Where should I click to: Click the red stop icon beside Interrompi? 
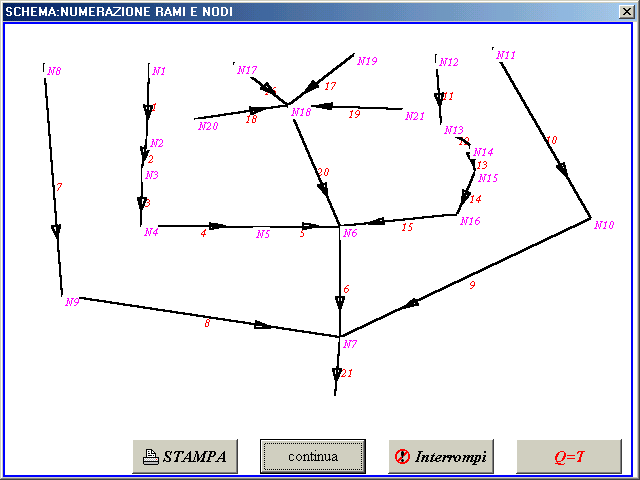point(402,457)
